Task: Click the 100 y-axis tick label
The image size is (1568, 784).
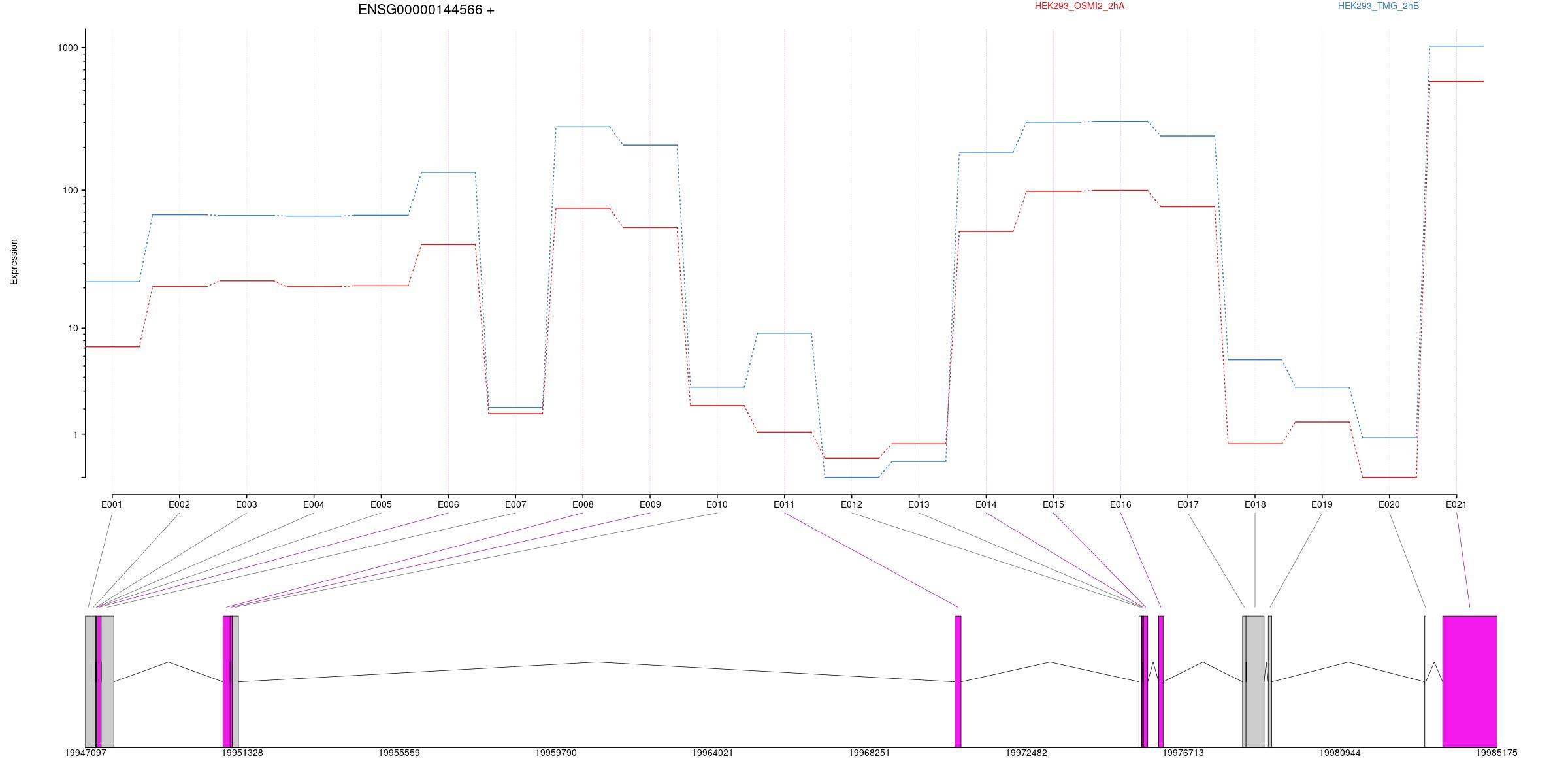Action: [71, 190]
